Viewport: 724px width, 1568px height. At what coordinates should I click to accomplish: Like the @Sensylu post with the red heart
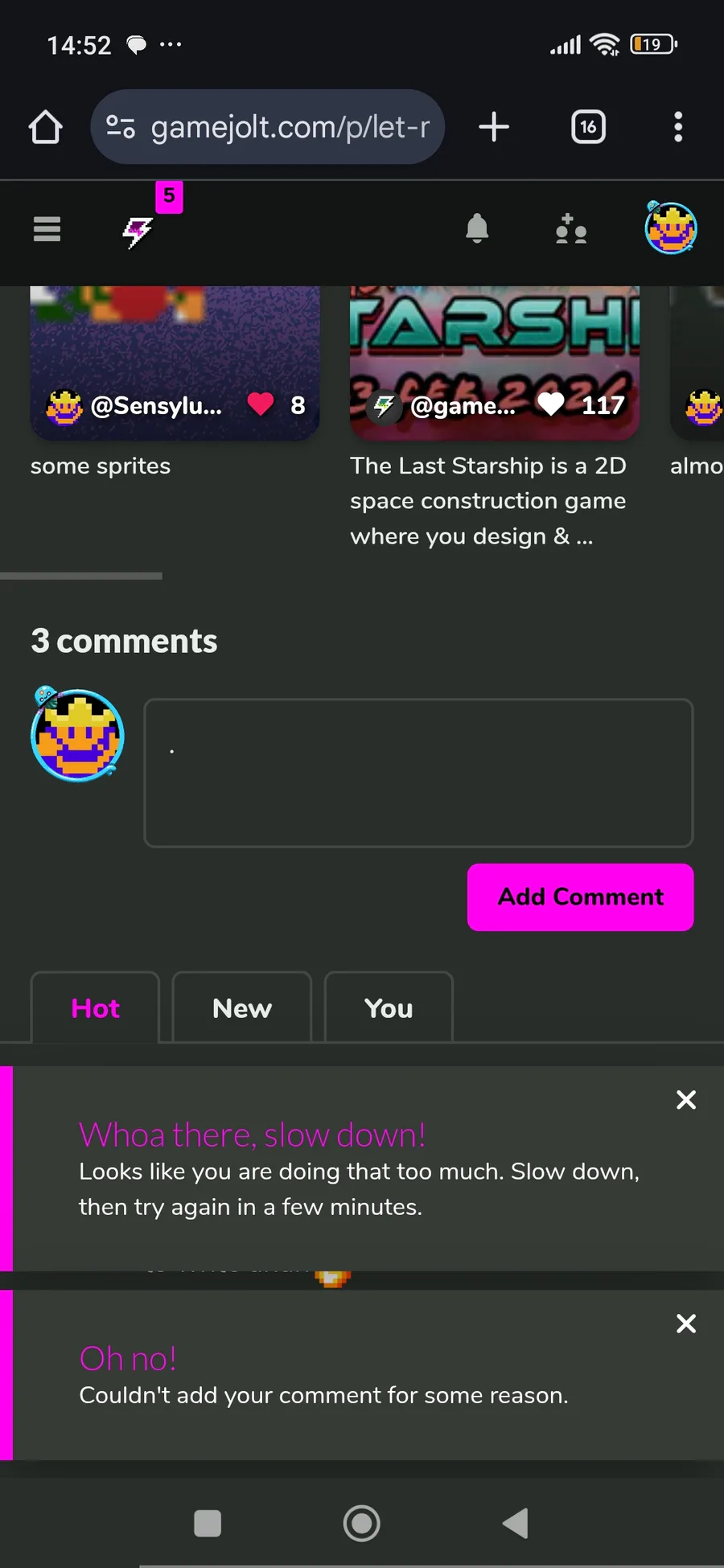[x=261, y=404]
